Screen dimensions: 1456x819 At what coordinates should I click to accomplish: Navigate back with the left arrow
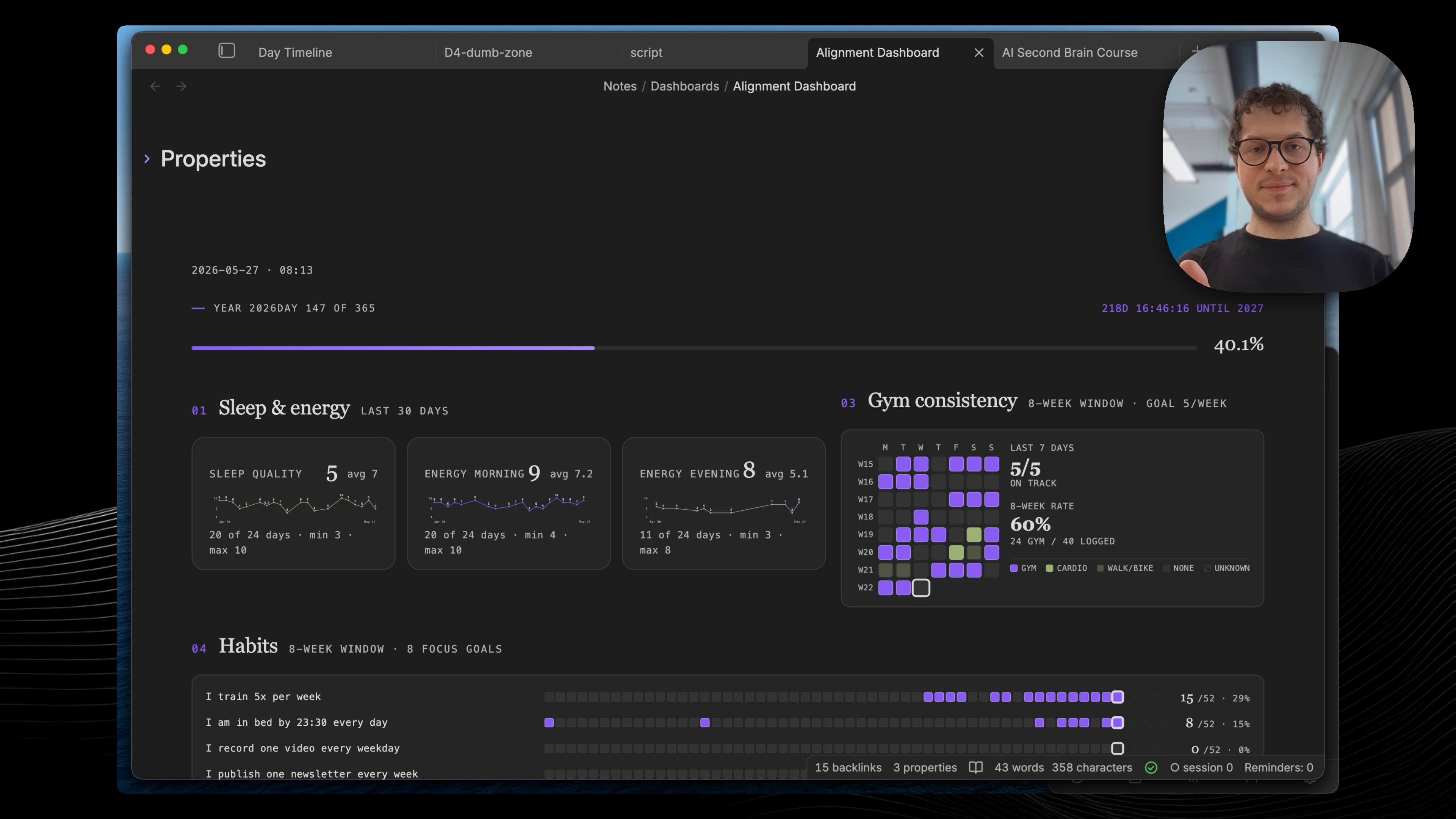(x=155, y=86)
